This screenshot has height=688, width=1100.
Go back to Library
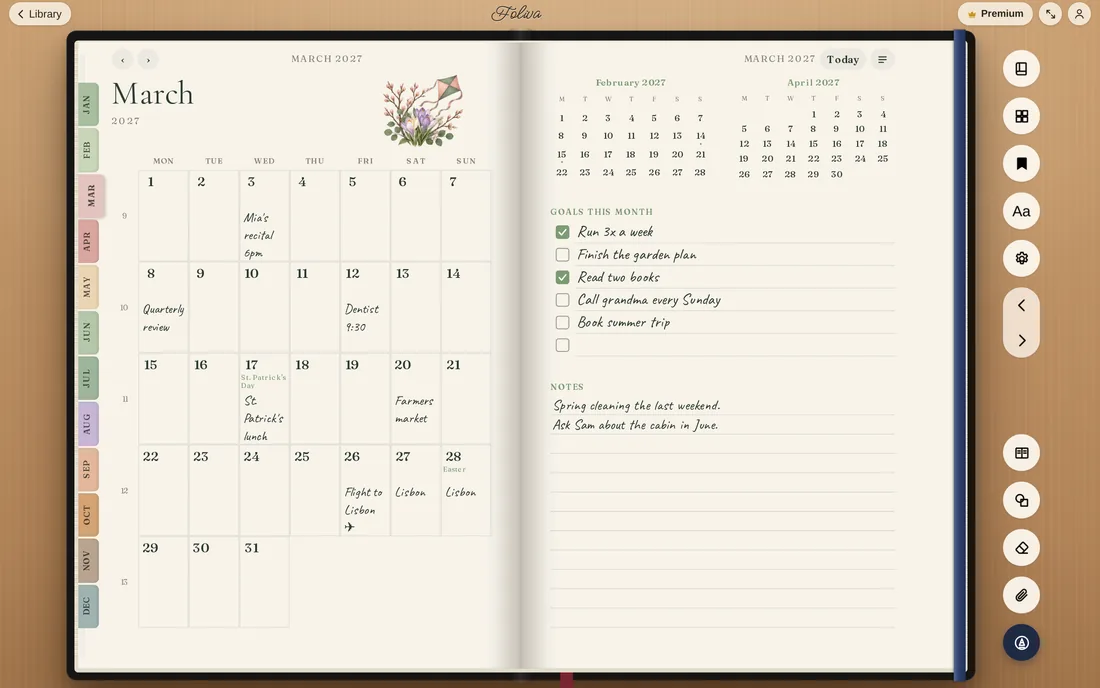tap(40, 14)
